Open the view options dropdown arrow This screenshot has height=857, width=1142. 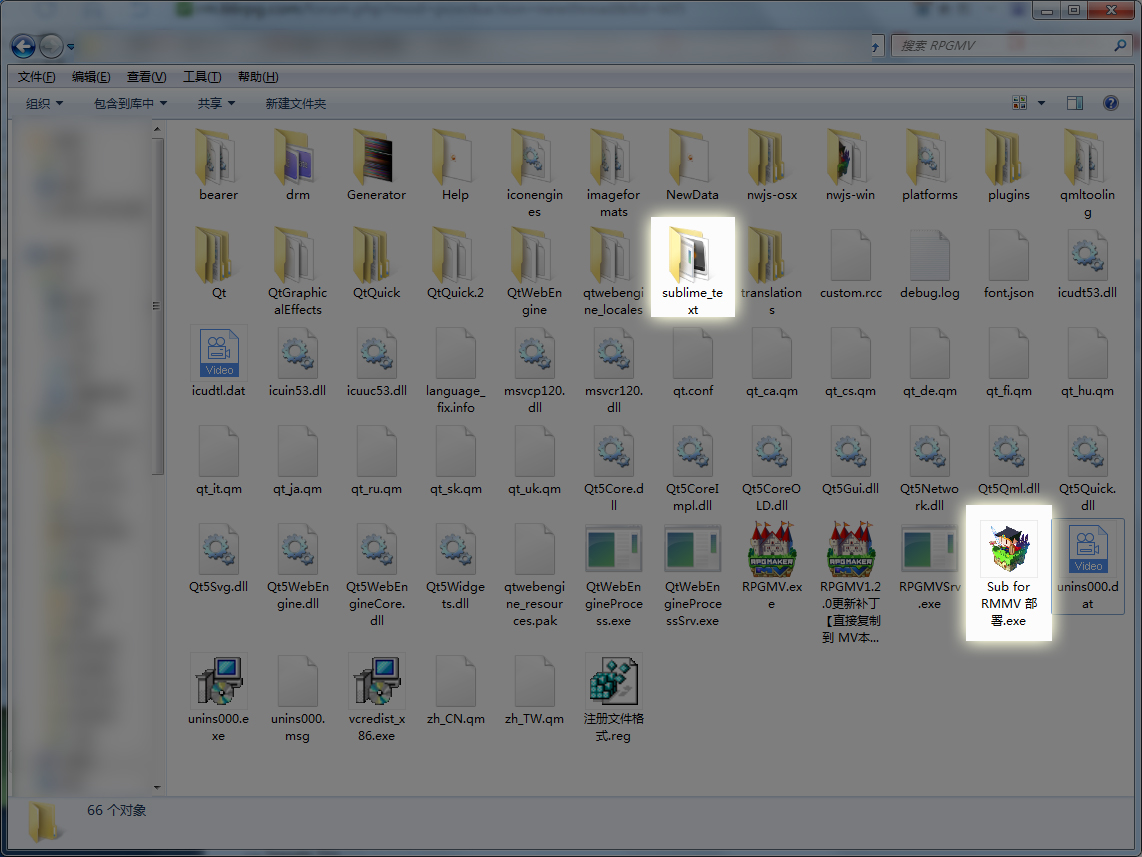pos(1041,103)
